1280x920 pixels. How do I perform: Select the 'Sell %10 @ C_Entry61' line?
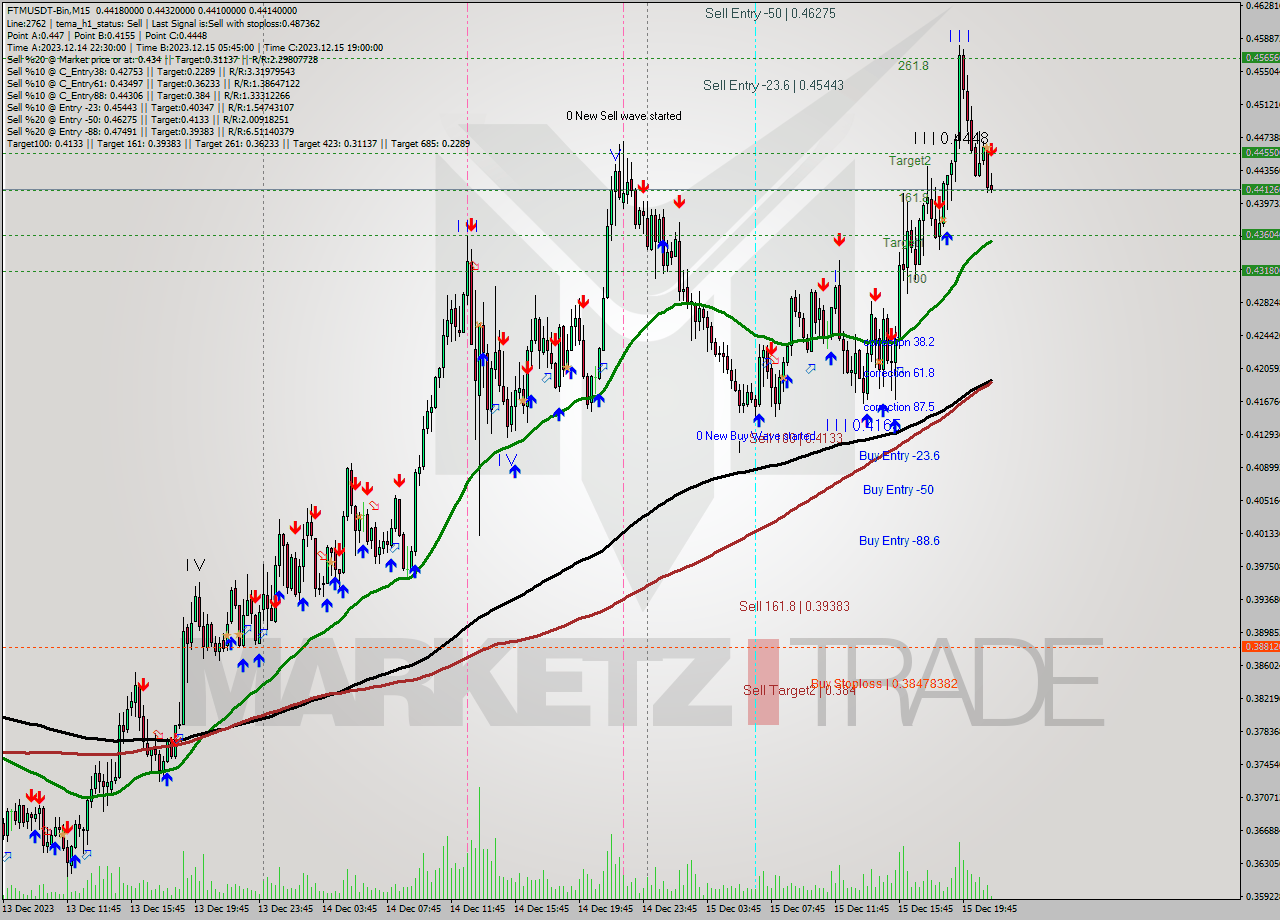coord(151,84)
